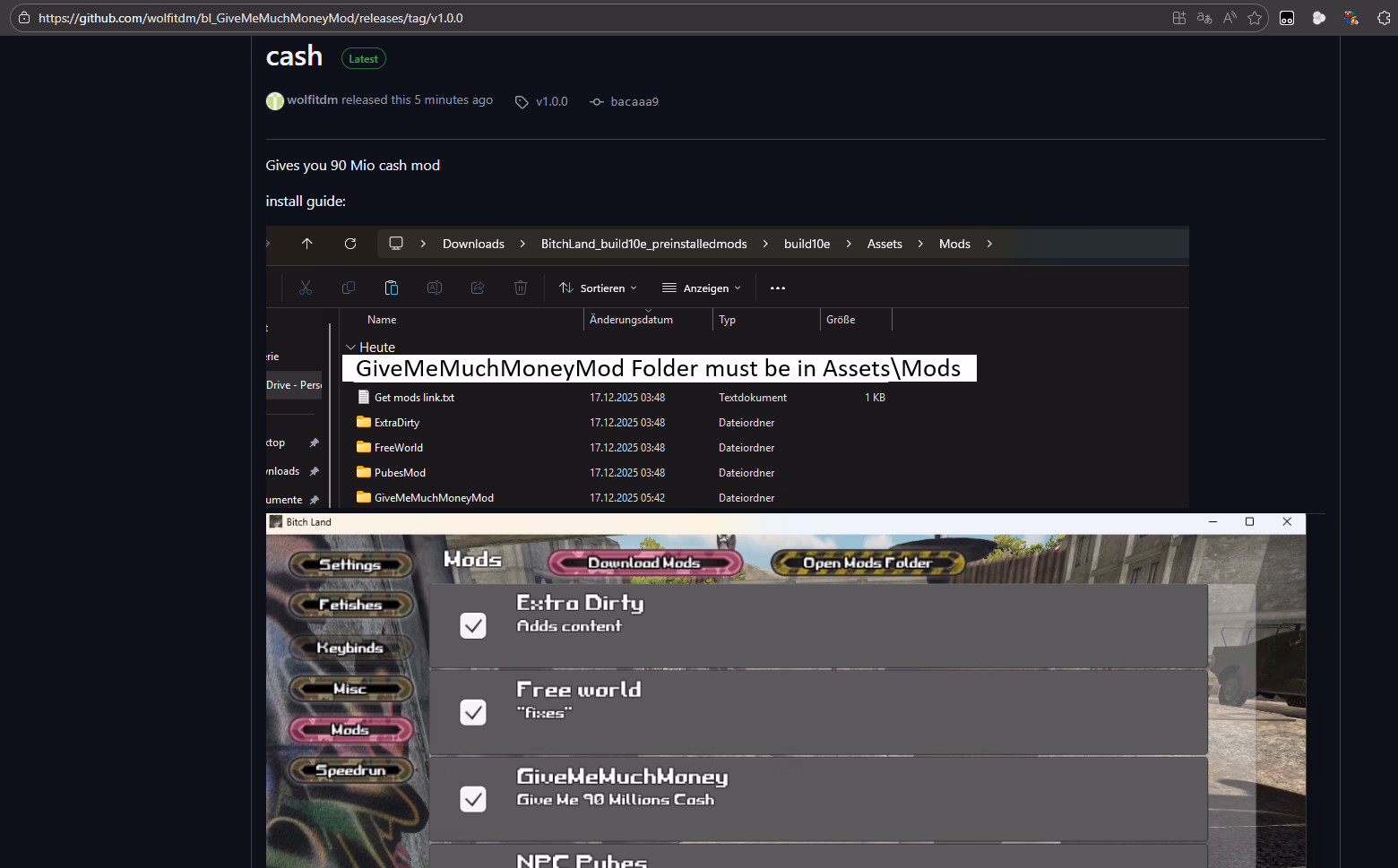The height and width of the screenshot is (868, 1398).
Task: View site information via the lock icon
Action: [24, 18]
